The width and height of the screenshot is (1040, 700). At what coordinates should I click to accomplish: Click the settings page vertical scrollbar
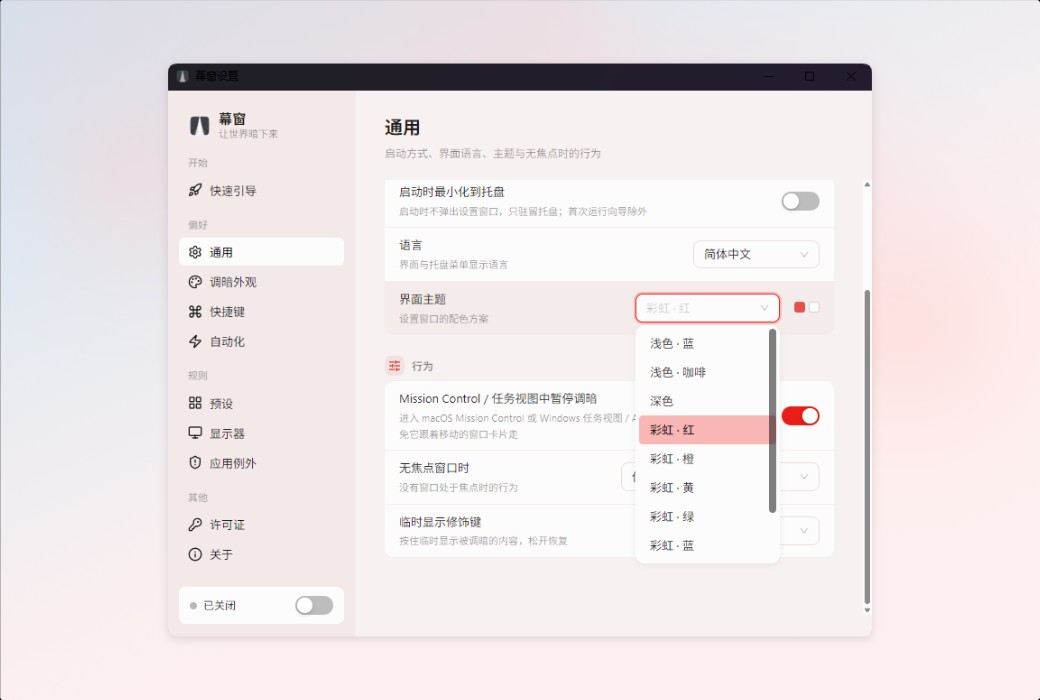(867, 446)
